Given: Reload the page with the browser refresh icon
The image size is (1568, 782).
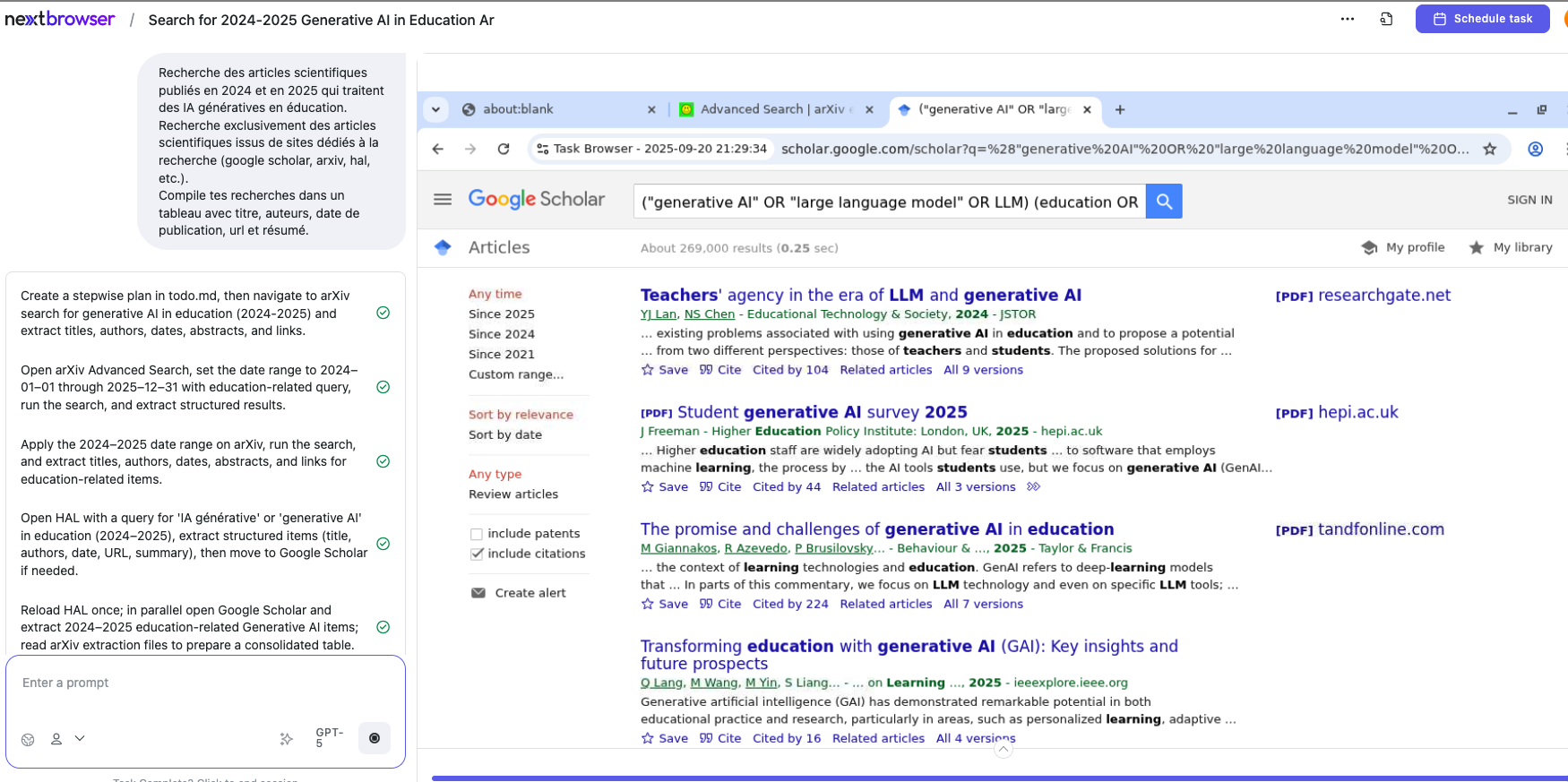Looking at the screenshot, I should point(504,149).
